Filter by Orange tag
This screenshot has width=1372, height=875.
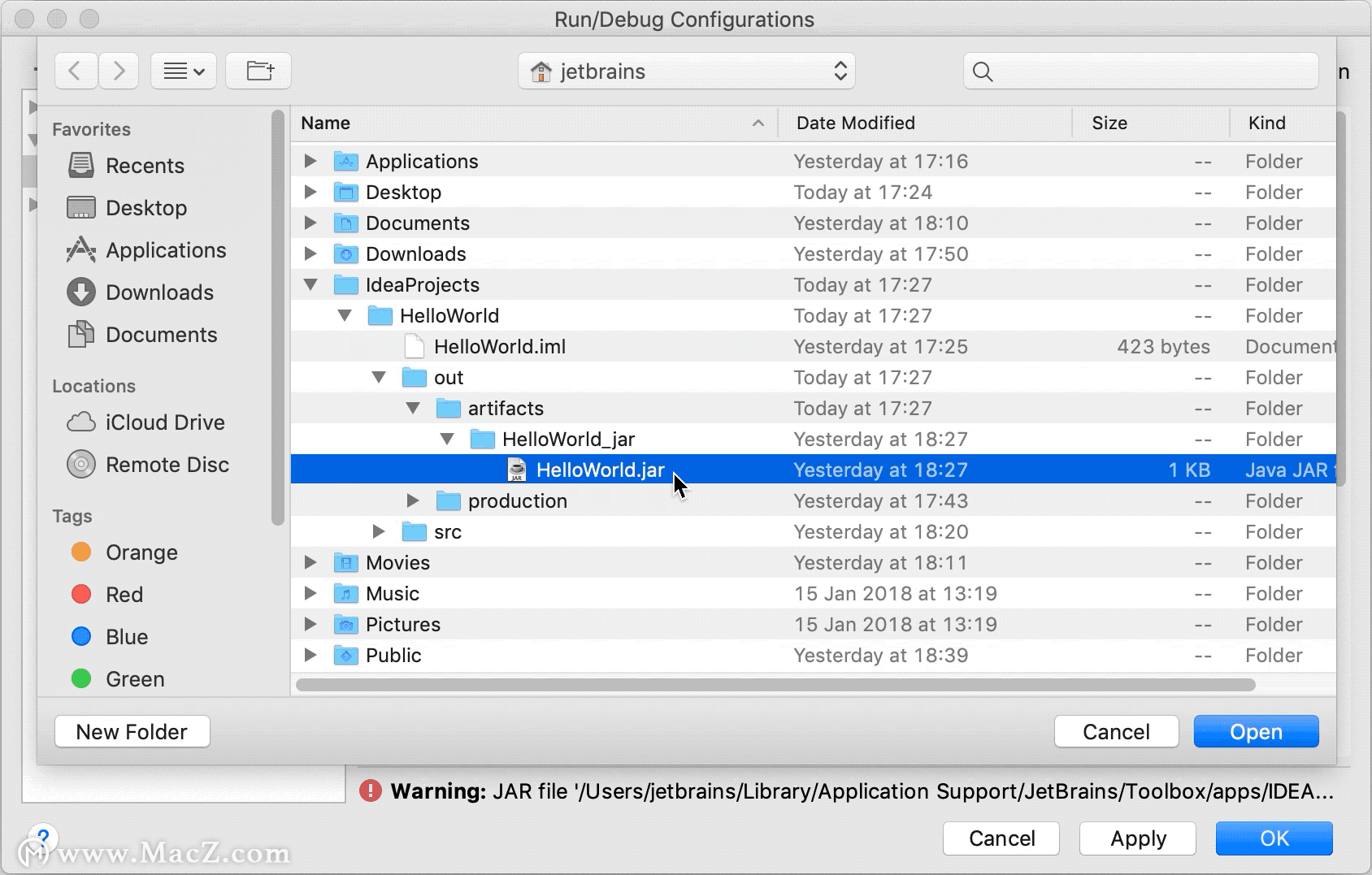click(x=124, y=552)
